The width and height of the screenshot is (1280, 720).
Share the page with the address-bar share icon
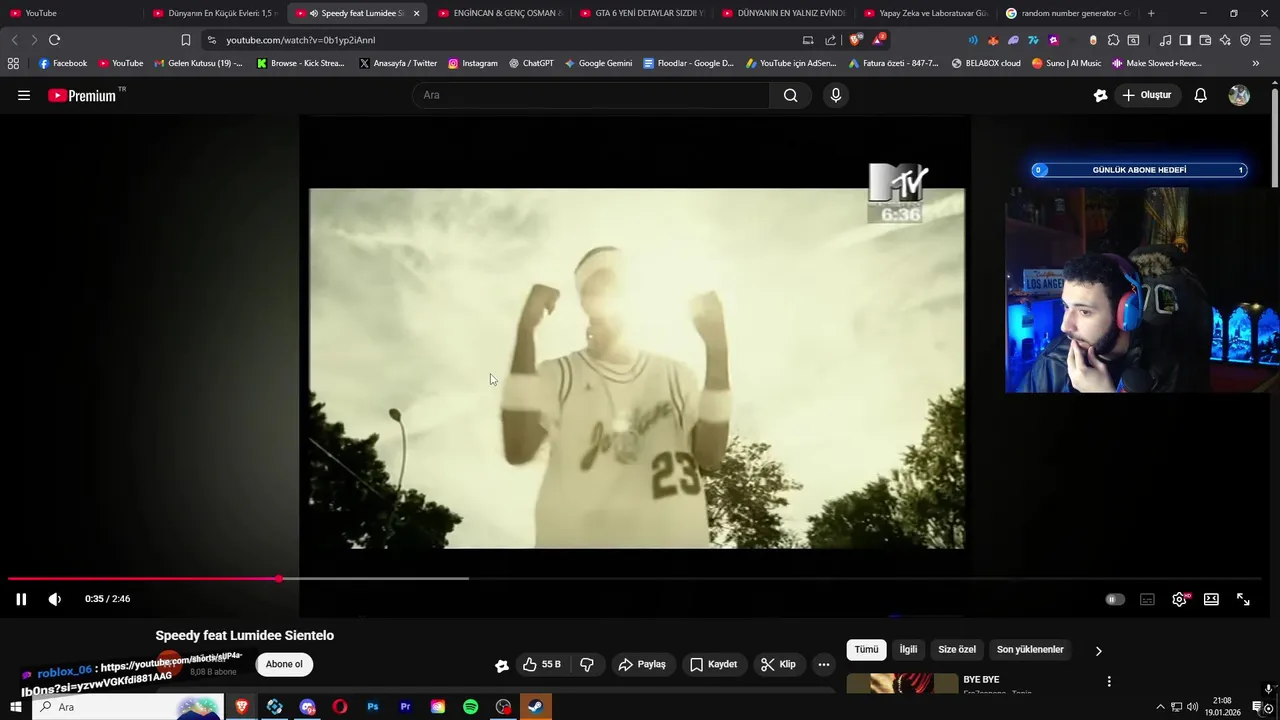(x=831, y=40)
